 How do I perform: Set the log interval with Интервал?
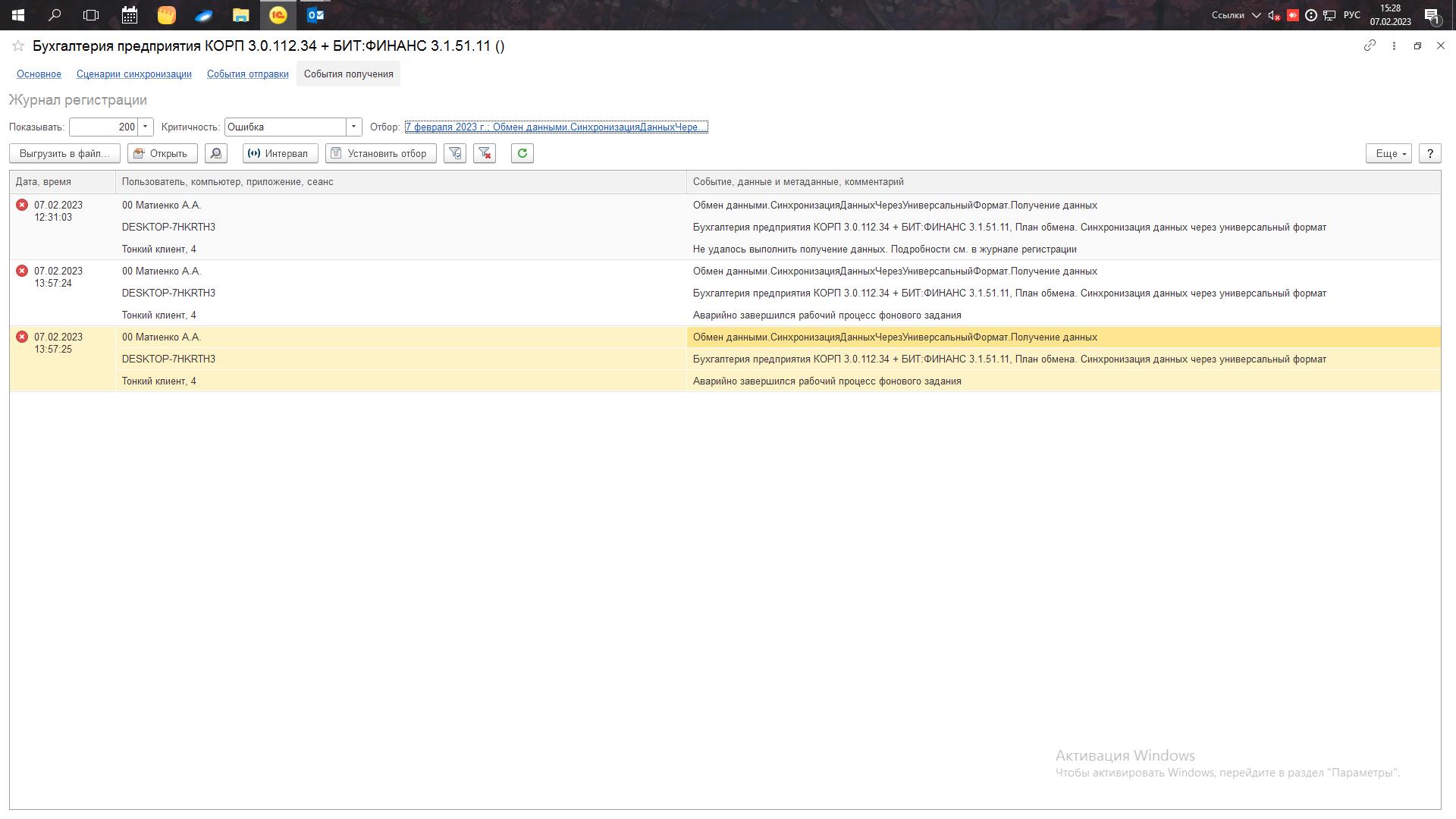(x=279, y=153)
